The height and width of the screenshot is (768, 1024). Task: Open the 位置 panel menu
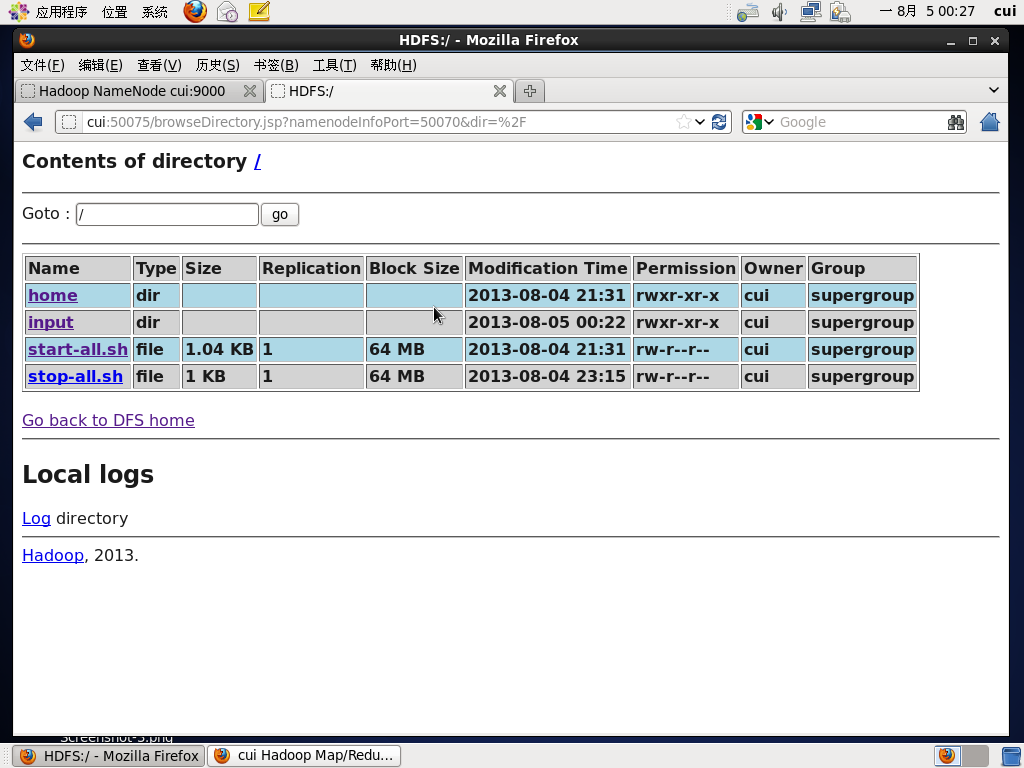coord(115,12)
